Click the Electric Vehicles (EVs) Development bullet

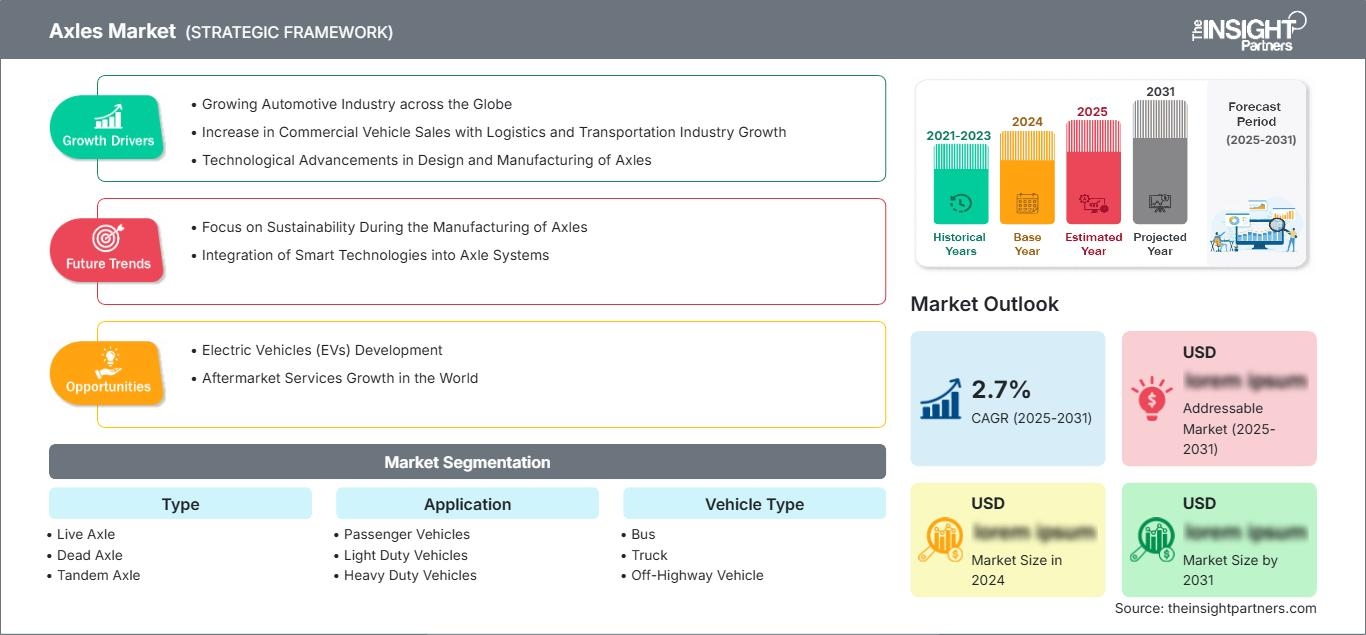click(x=322, y=350)
